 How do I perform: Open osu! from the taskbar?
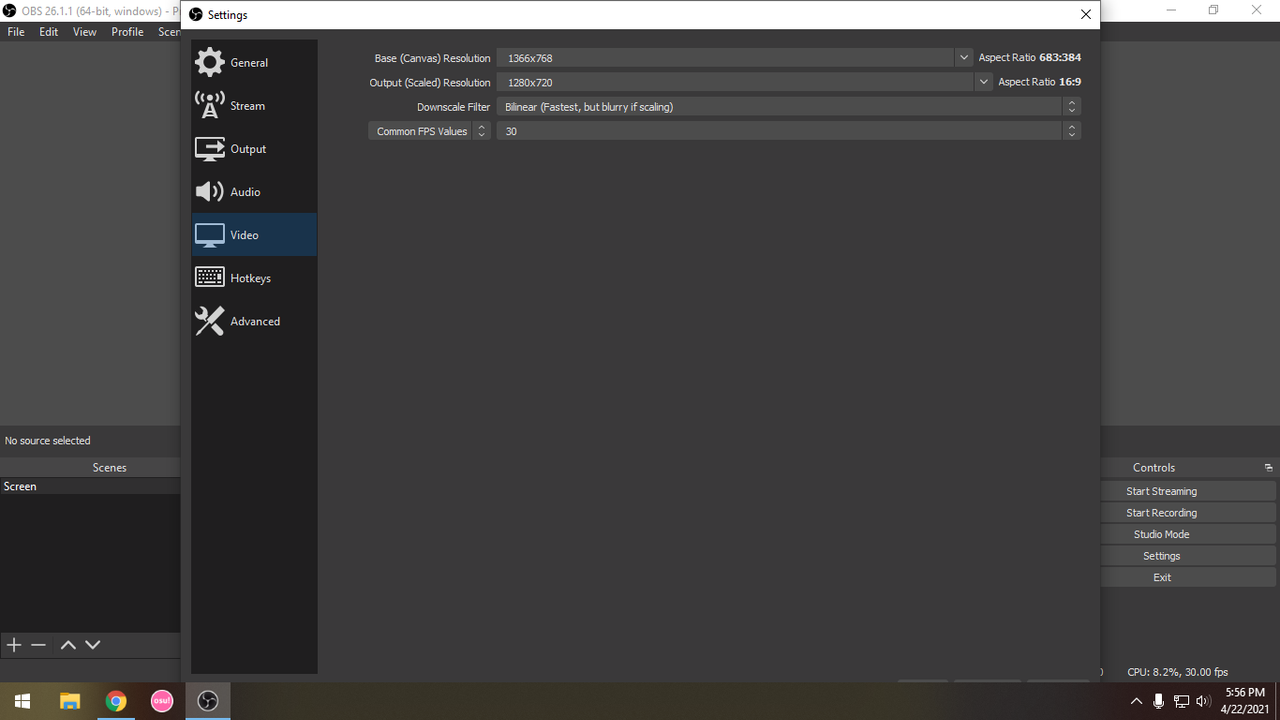pyautogui.click(x=162, y=701)
